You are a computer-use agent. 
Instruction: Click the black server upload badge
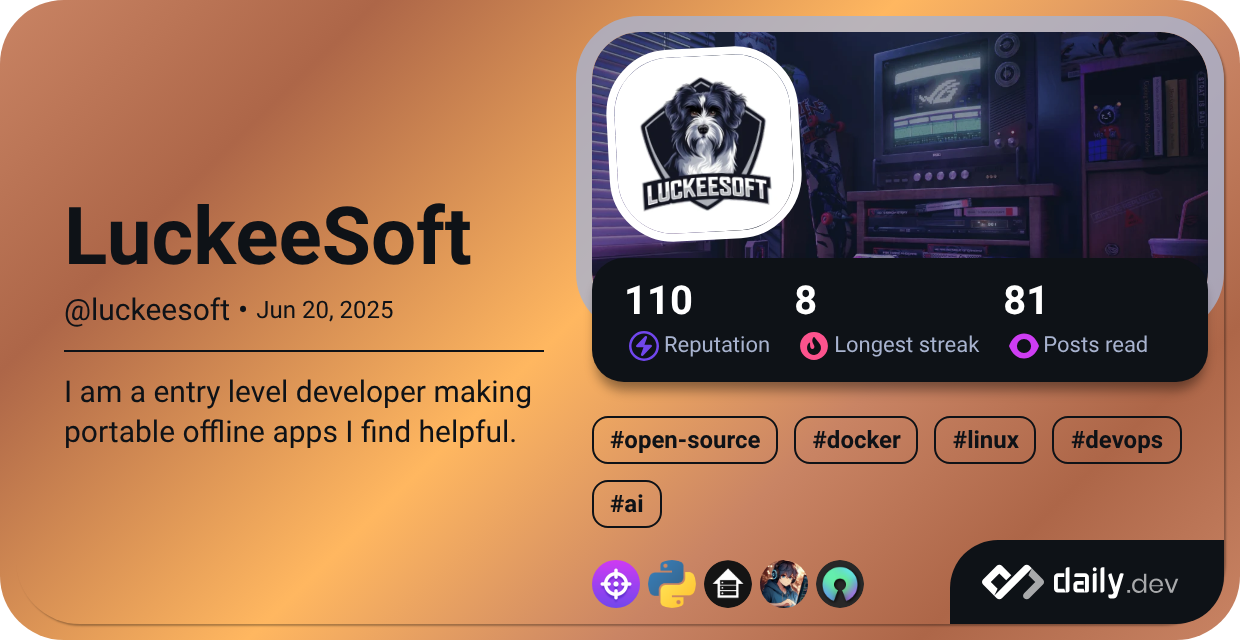(x=728, y=583)
